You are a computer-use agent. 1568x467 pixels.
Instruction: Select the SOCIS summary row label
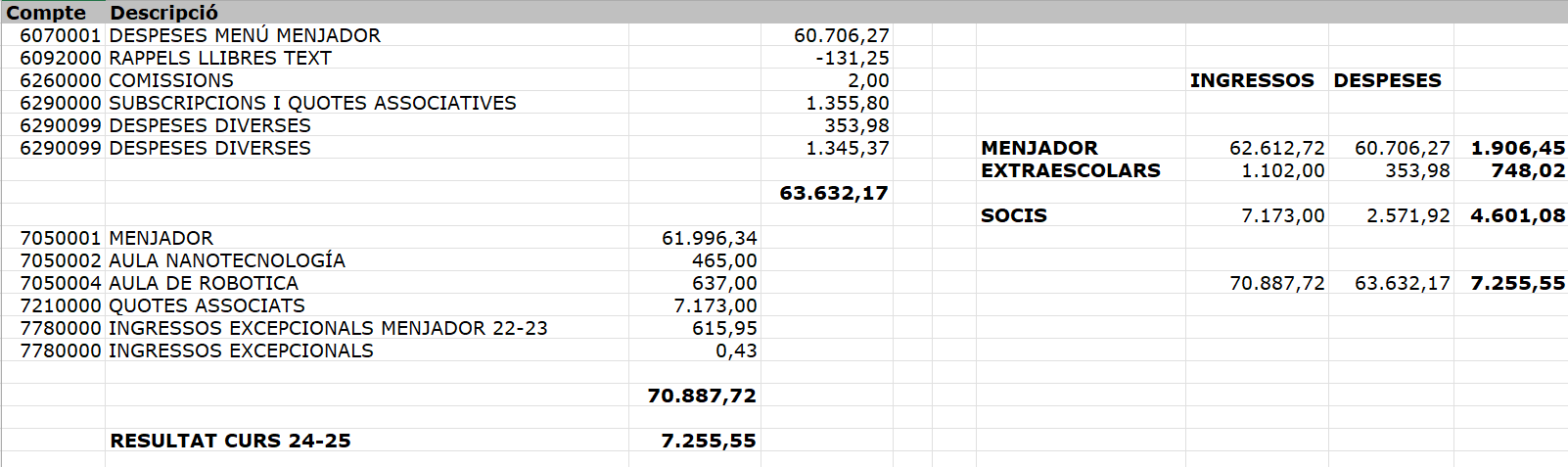pos(1014,215)
